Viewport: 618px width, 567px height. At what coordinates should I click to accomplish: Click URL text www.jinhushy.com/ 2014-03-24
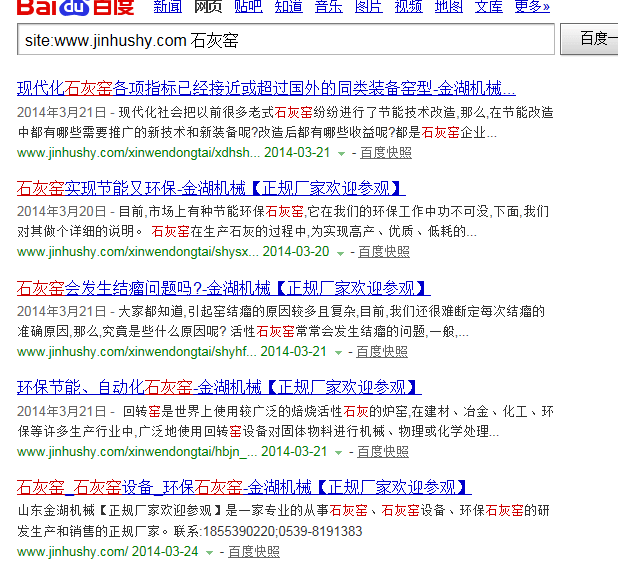[x=108, y=552]
